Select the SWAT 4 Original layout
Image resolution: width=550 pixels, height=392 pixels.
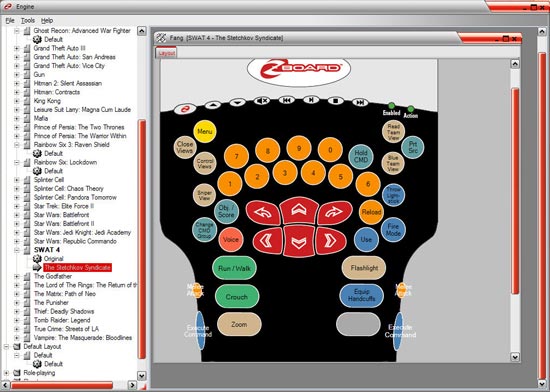click(53, 259)
